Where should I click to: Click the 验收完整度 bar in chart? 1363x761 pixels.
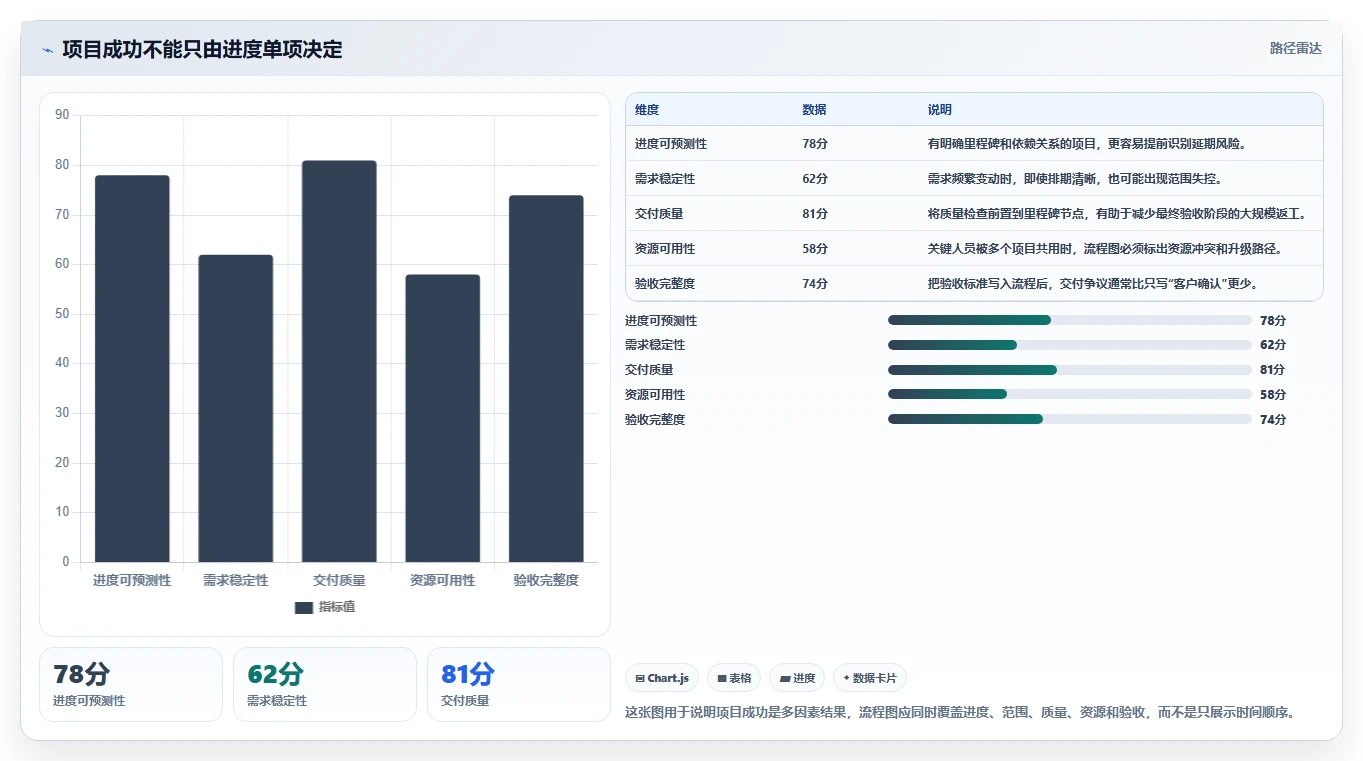(x=546, y=379)
